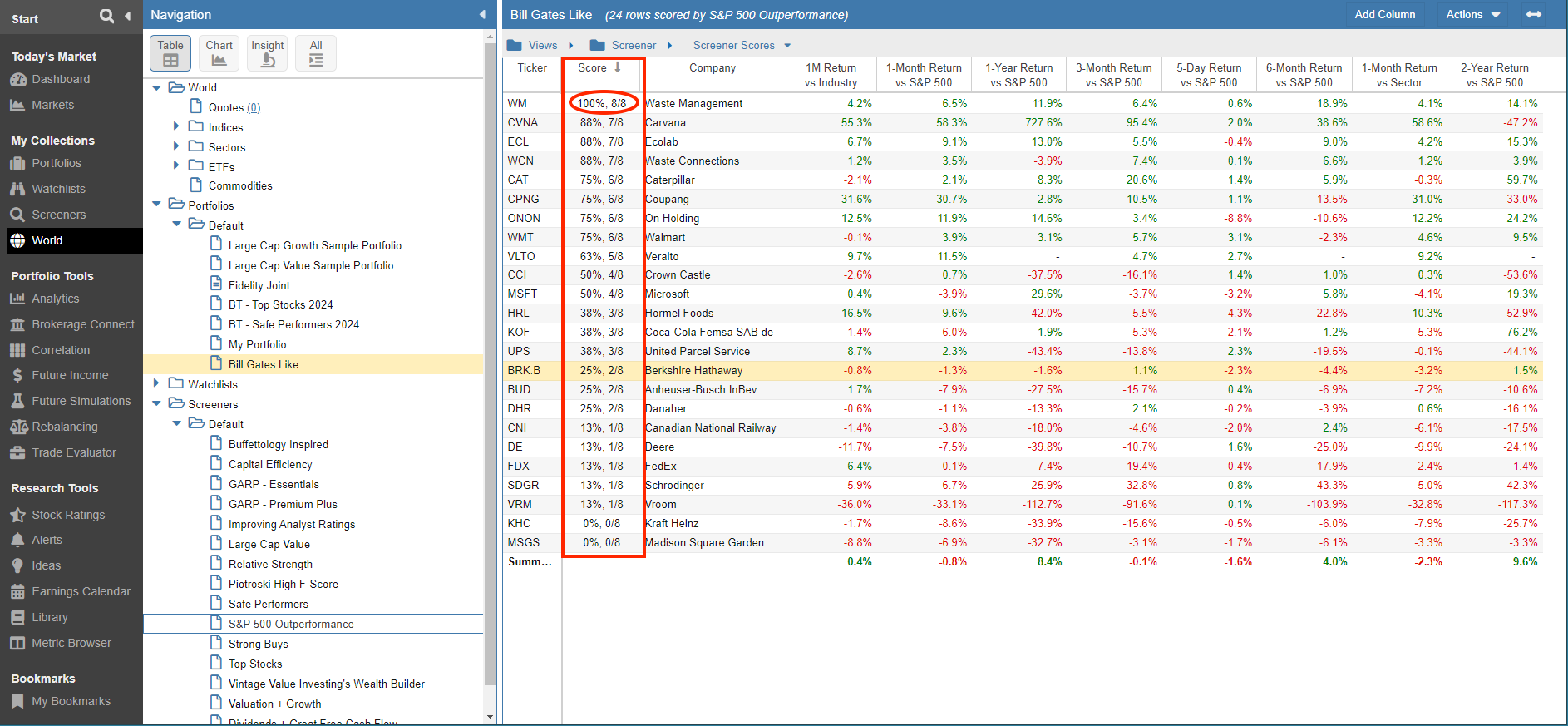Collapse the Portfolios tree node

156,205
